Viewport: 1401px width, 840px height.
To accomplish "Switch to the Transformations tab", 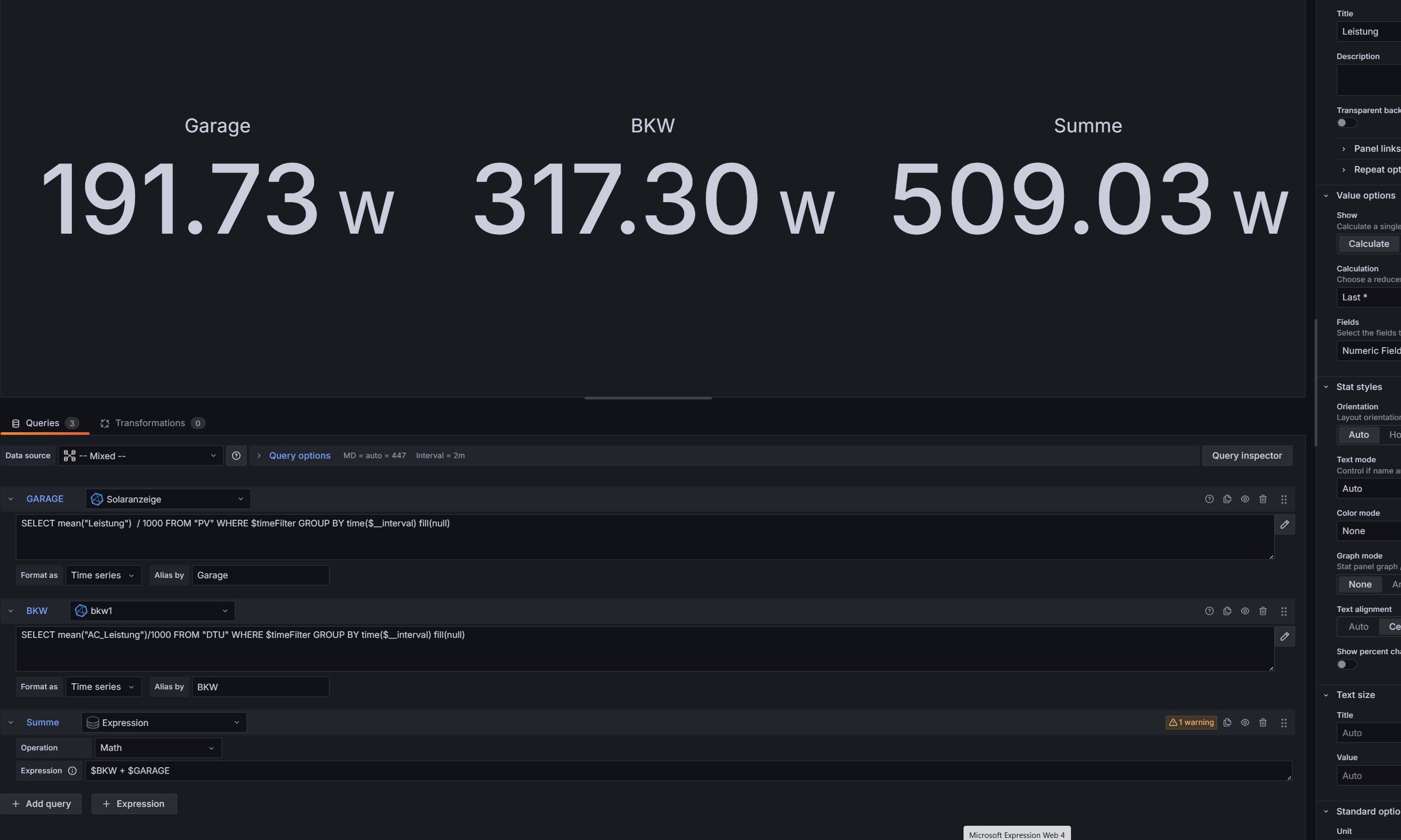I will (150, 423).
